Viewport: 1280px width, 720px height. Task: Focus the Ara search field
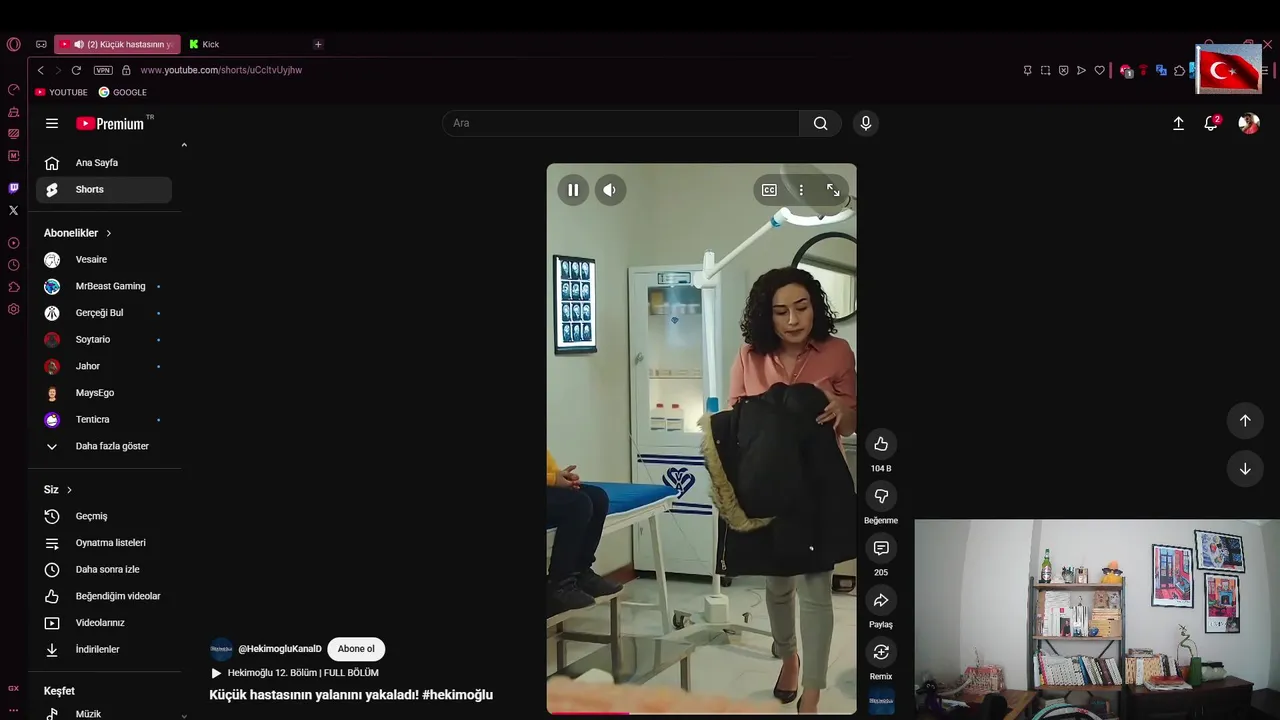pyautogui.click(x=620, y=123)
